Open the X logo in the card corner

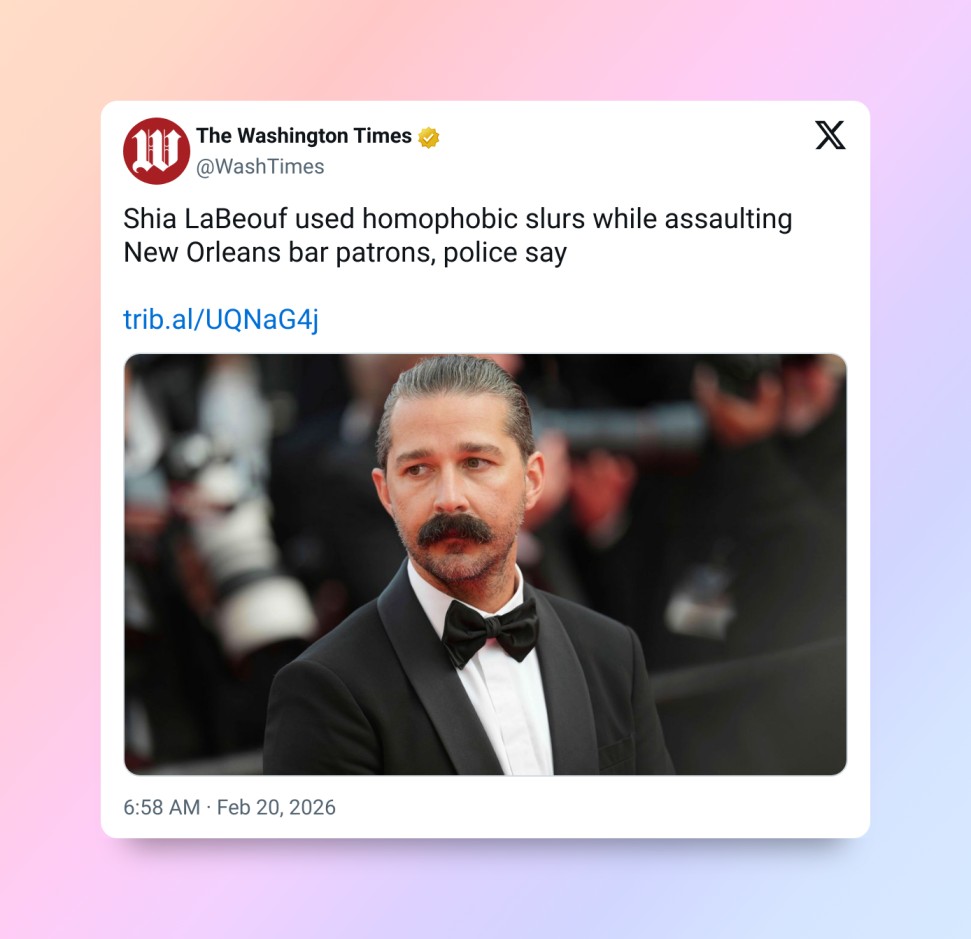coord(830,135)
